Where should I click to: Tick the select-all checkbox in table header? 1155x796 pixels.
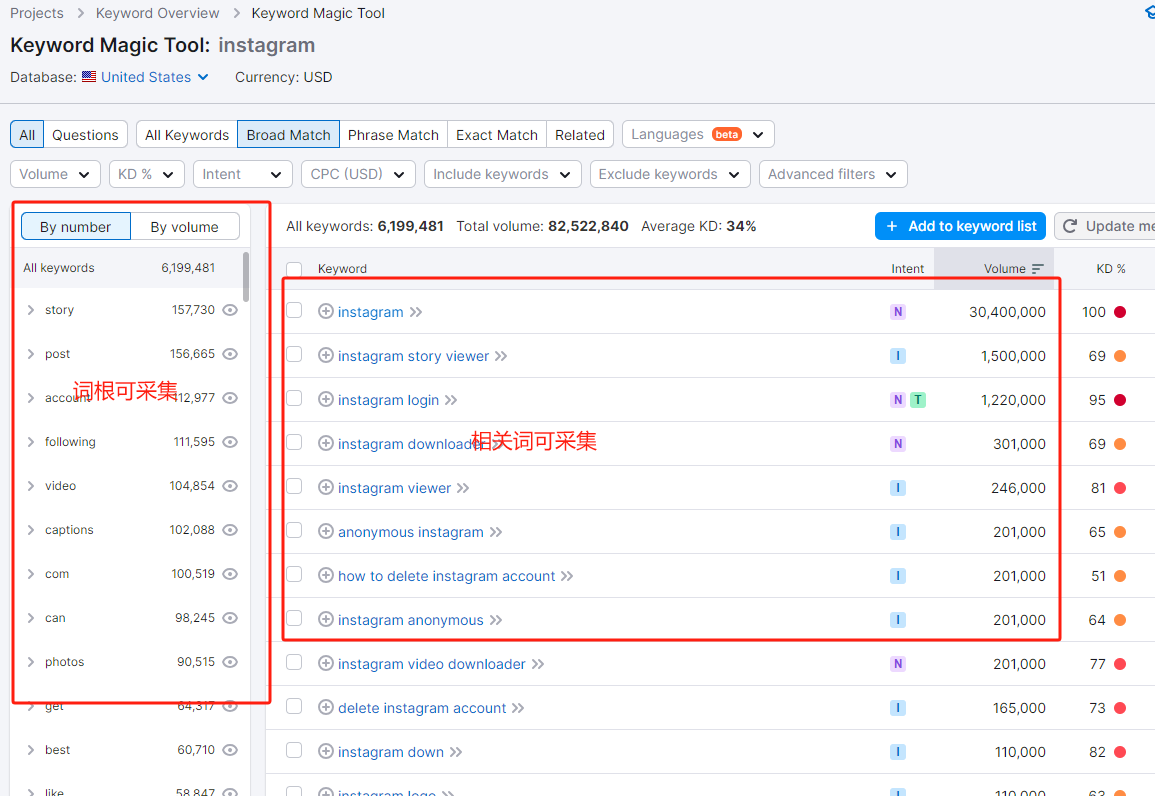coord(294,270)
